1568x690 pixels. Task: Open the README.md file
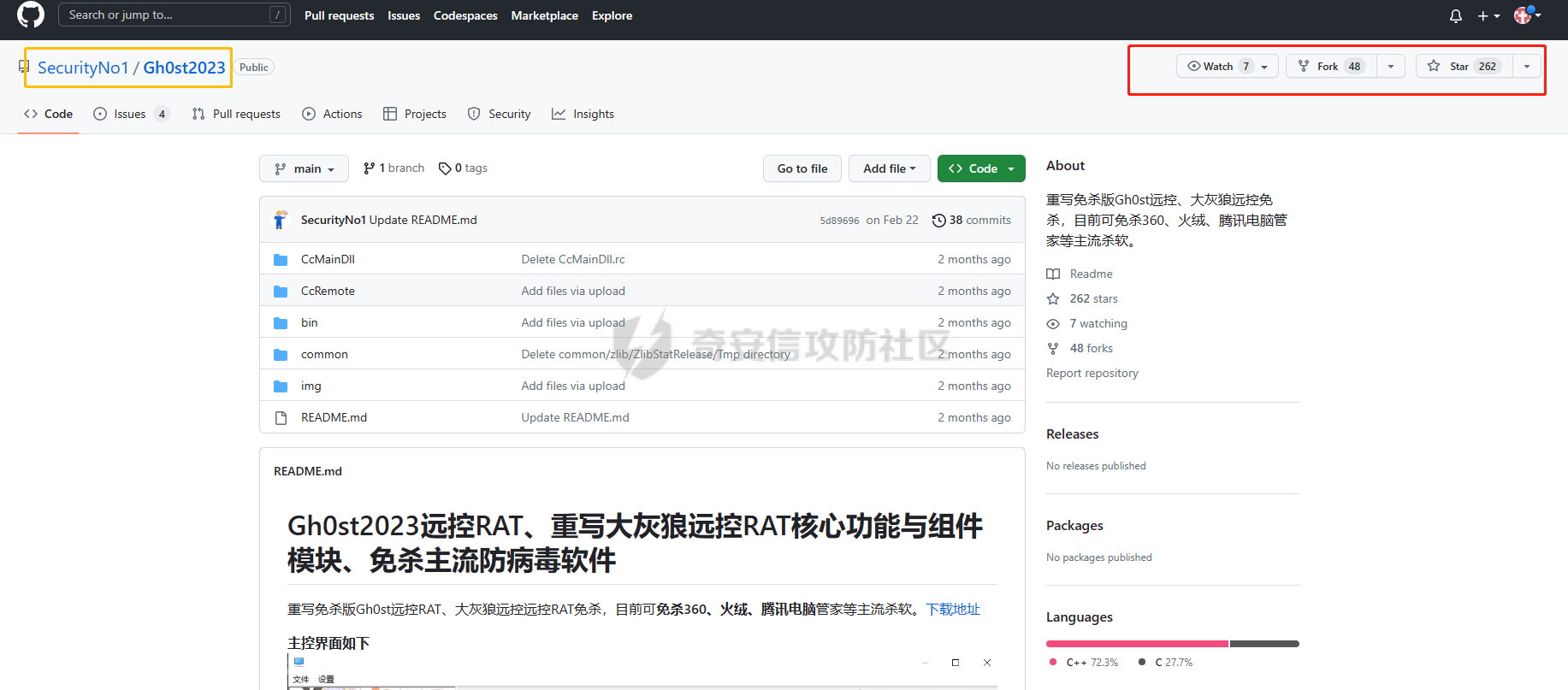point(334,417)
